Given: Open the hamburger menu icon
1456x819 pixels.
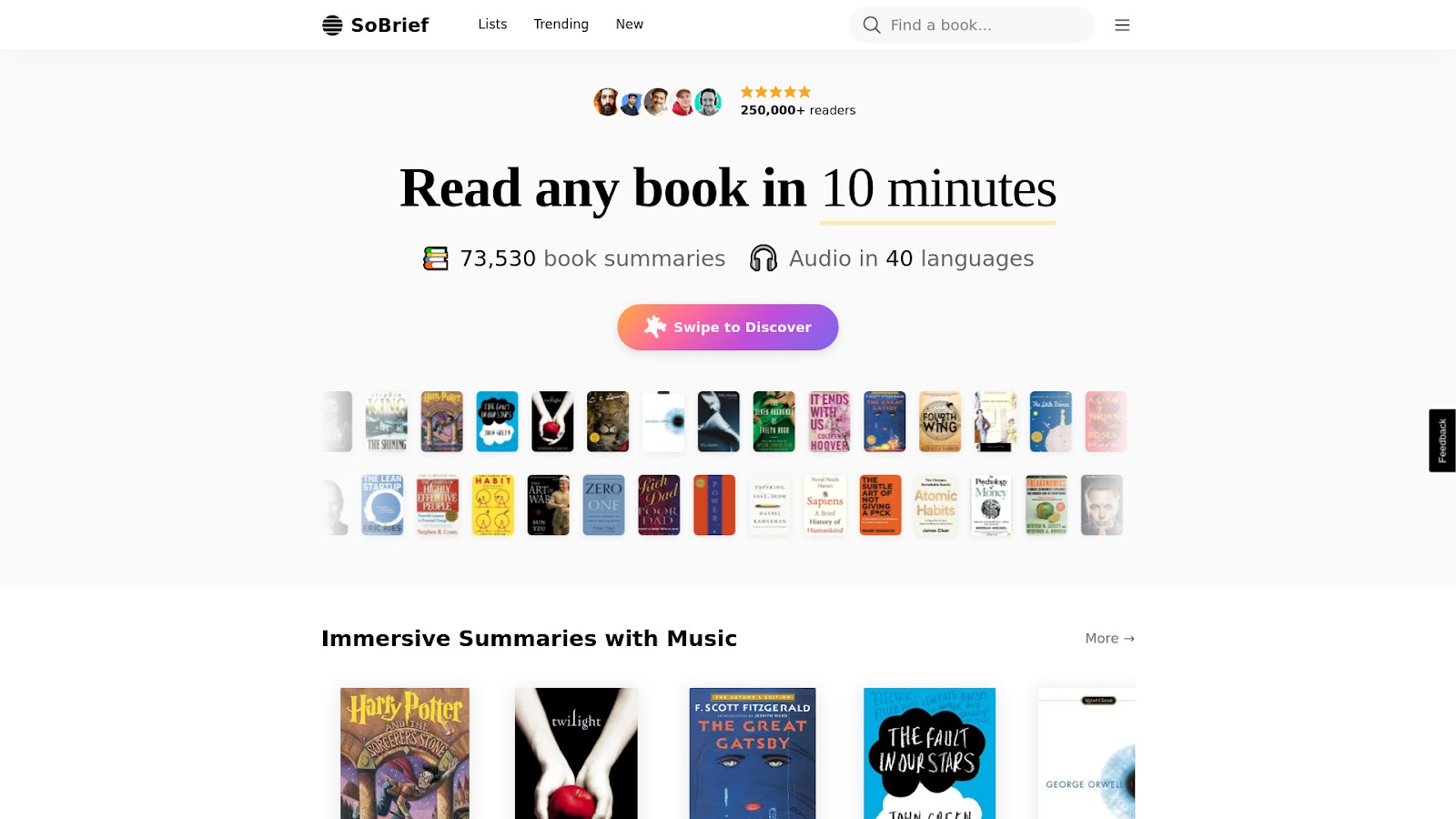Looking at the screenshot, I should coord(1122,25).
